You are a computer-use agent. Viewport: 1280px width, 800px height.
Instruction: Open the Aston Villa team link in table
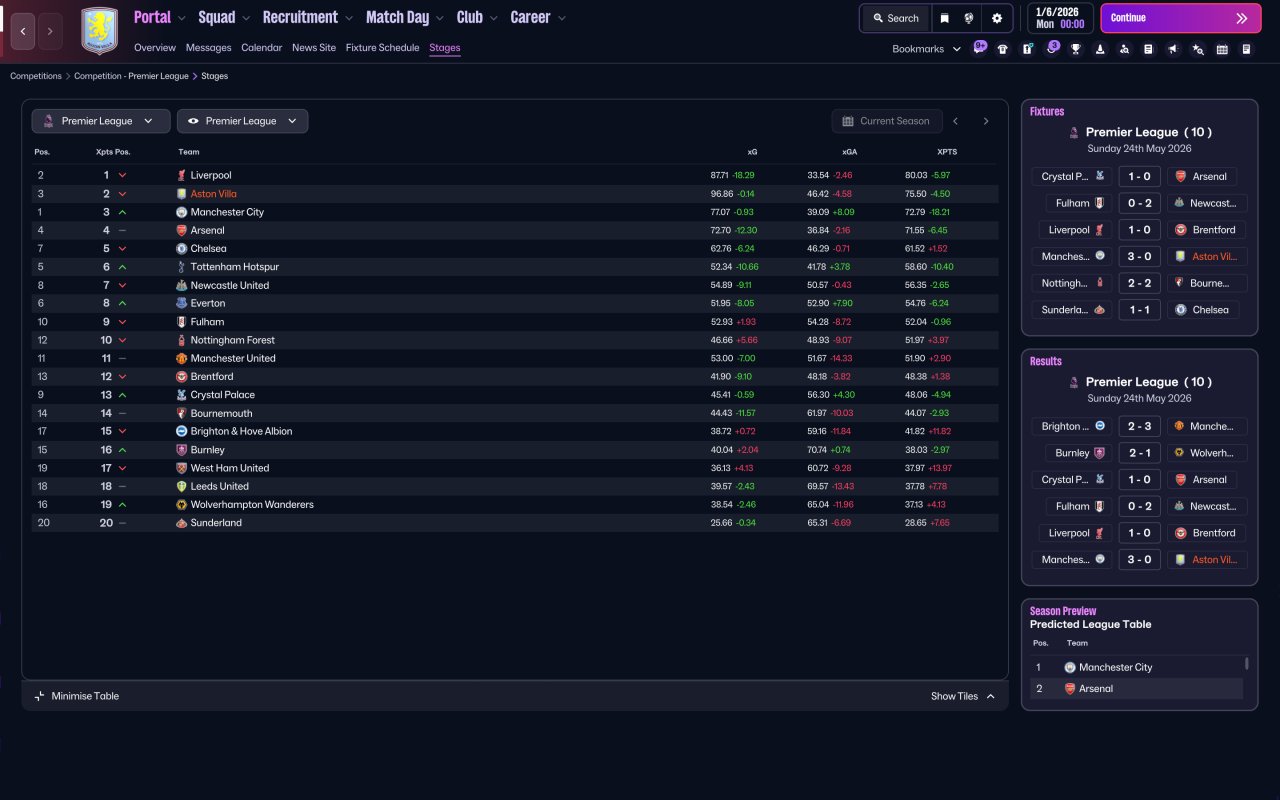[x=214, y=194]
